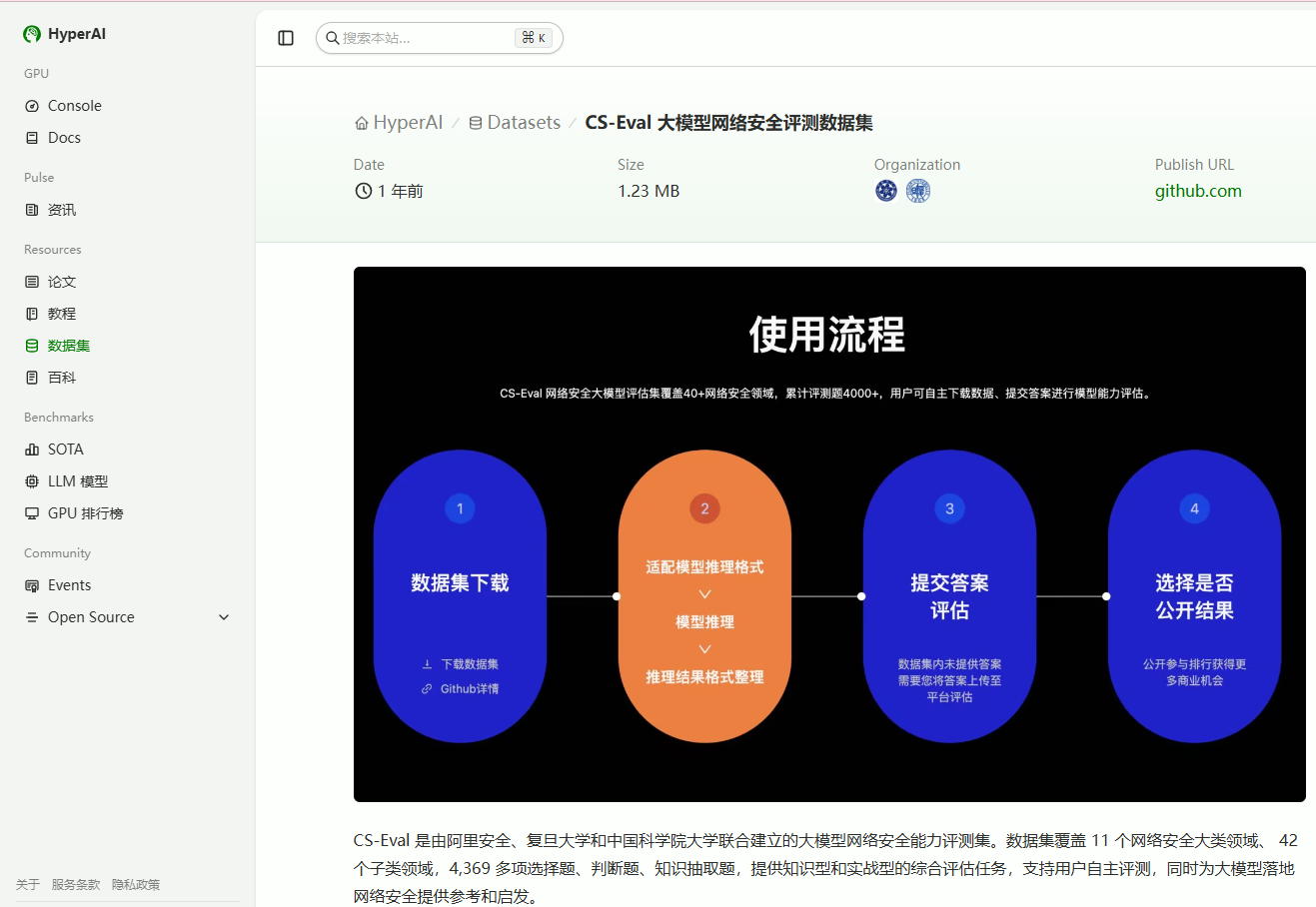Viewport: 1316px width, 907px height.
Task: Click the Resources section header
Action: [53, 250]
